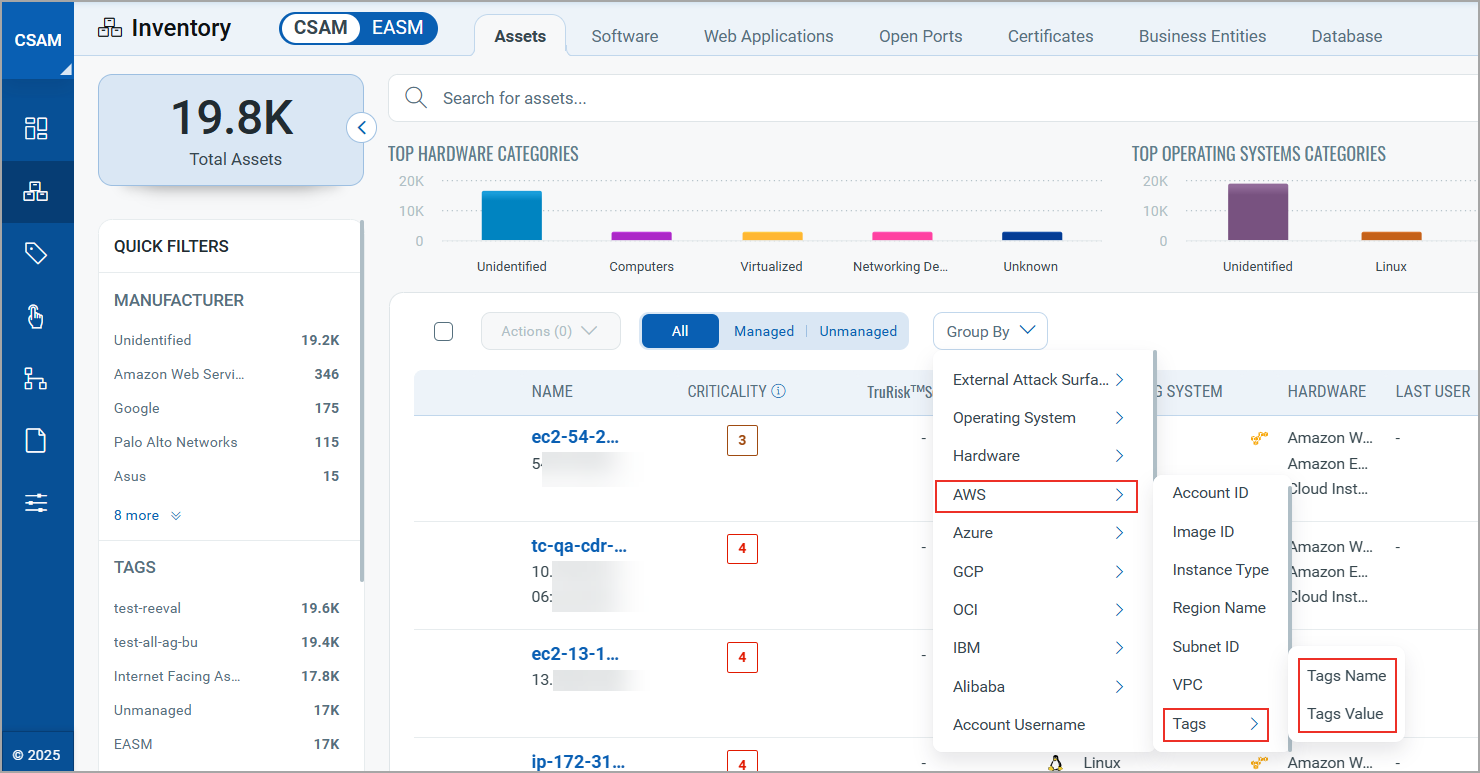Open asset ec2-13-1 link
Image resolution: width=1480 pixels, height=773 pixels.
(x=575, y=654)
